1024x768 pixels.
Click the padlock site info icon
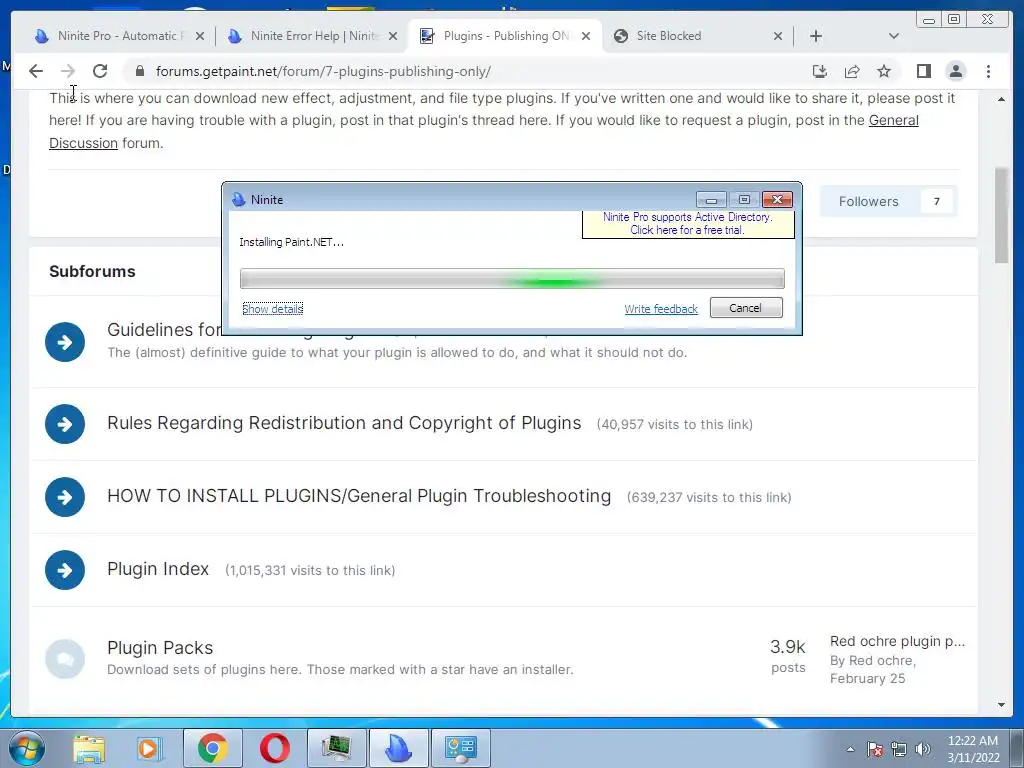tap(140, 71)
